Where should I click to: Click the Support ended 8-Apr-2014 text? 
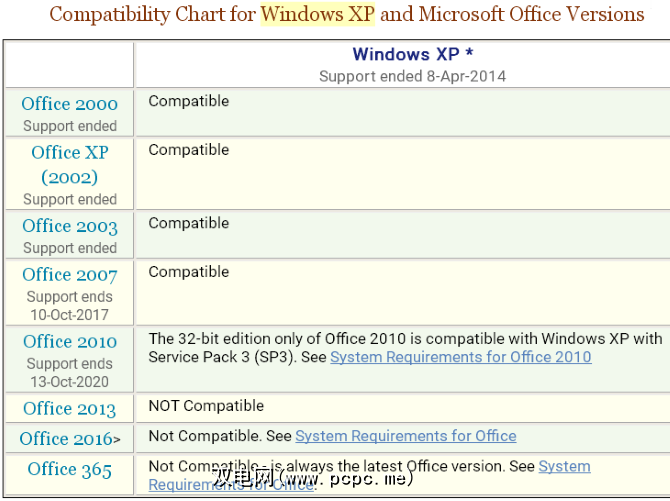tap(412, 76)
